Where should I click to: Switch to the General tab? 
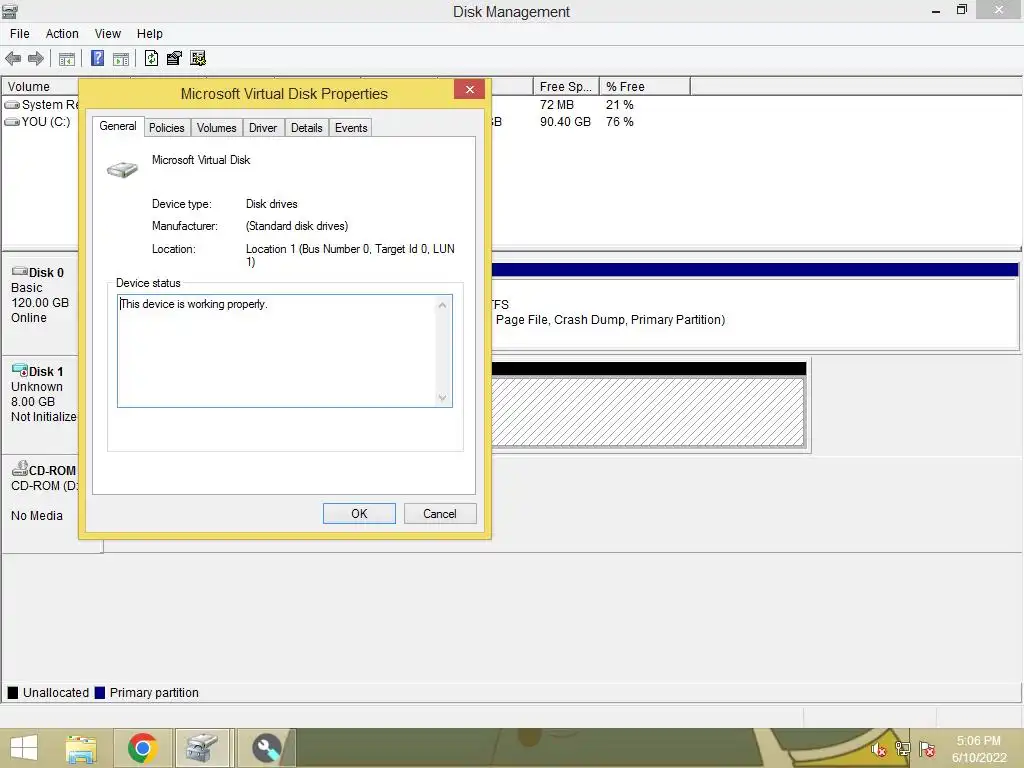click(118, 126)
